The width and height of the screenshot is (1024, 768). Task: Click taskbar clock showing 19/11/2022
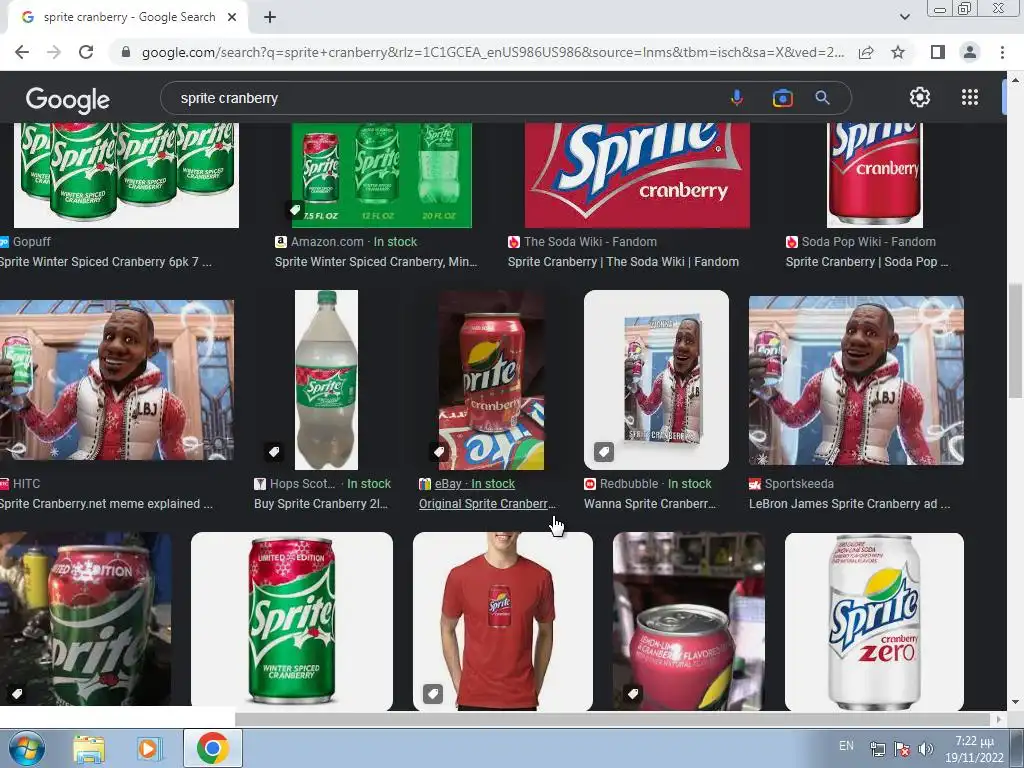[x=974, y=749]
